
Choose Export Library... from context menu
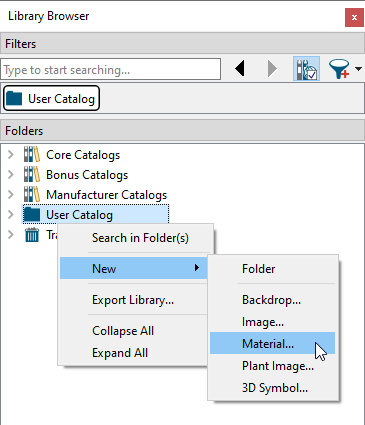[x=133, y=300]
